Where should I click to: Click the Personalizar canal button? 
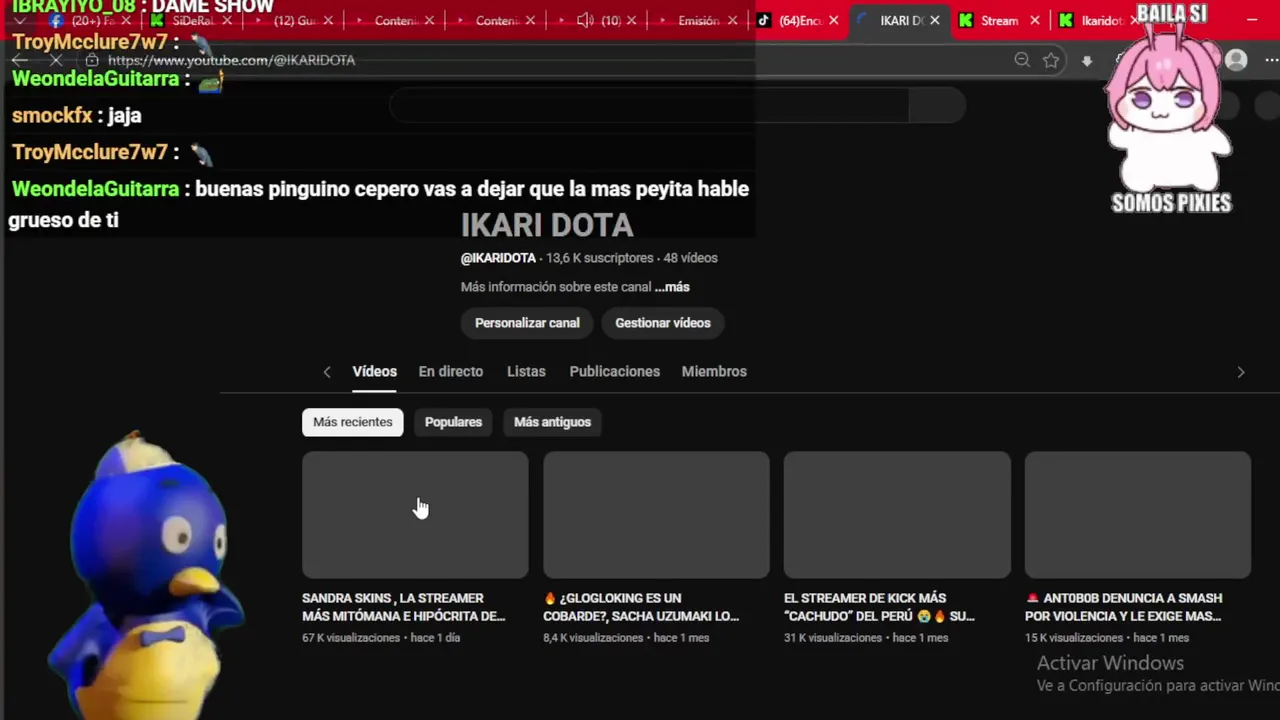tap(527, 323)
